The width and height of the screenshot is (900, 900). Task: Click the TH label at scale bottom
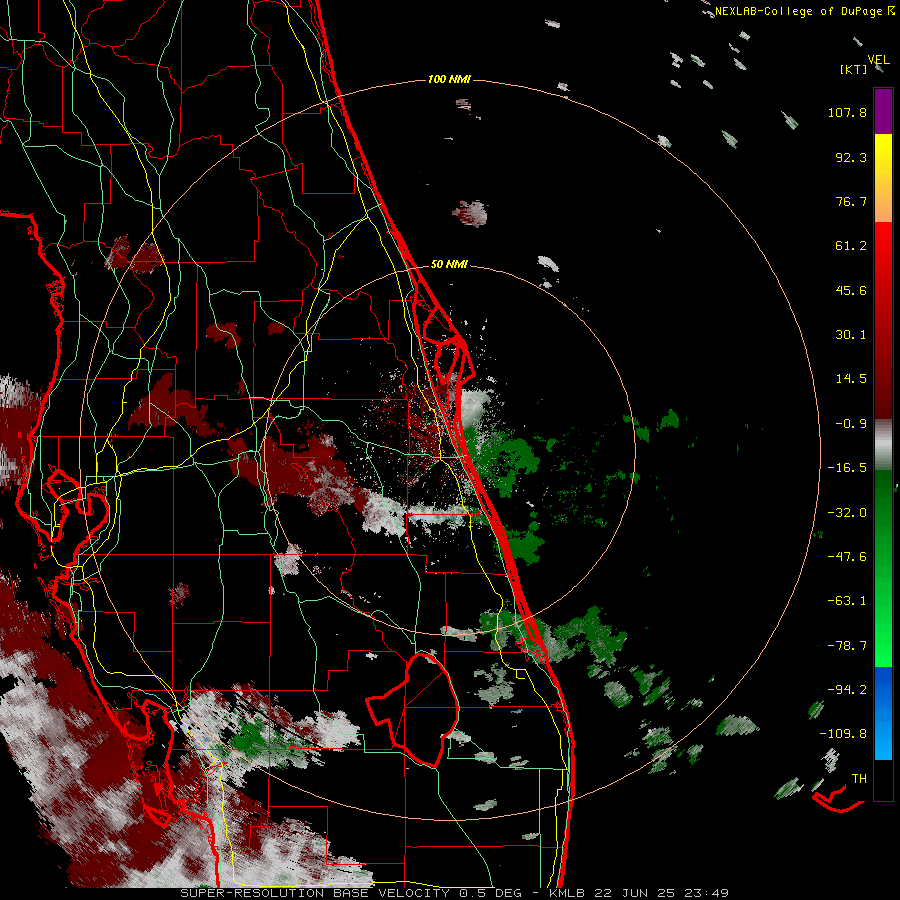pyautogui.click(x=859, y=779)
